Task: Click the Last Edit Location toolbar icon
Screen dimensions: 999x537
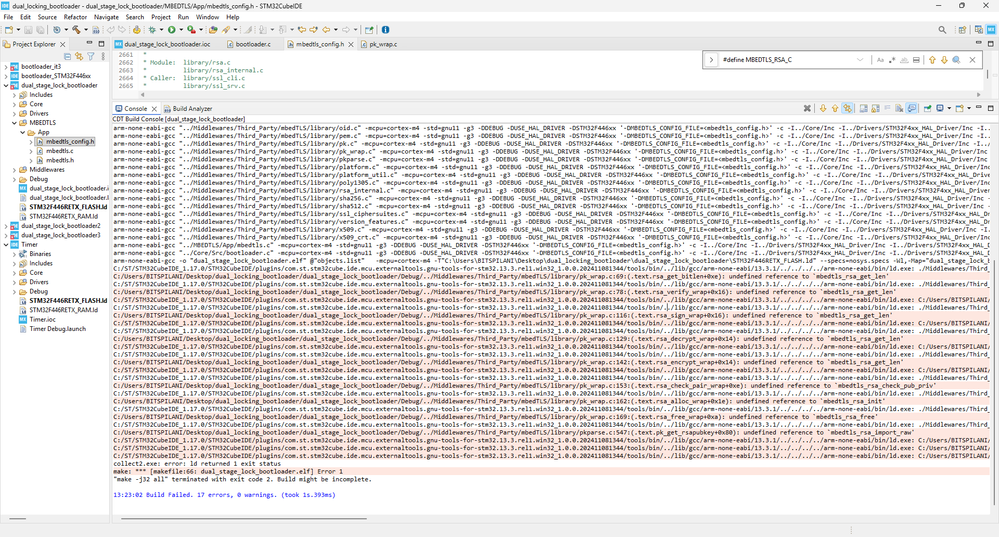Action: coord(301,29)
